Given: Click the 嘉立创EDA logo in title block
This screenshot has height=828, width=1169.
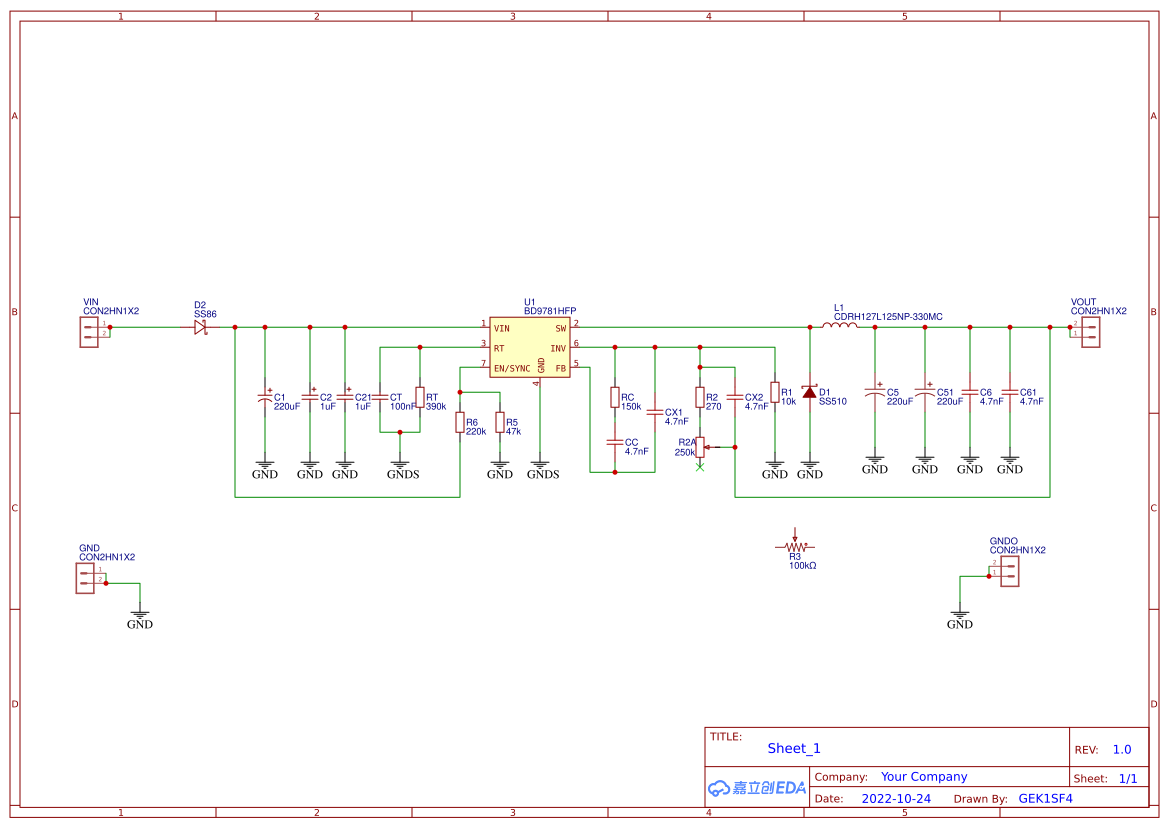Looking at the screenshot, I should [x=755, y=788].
